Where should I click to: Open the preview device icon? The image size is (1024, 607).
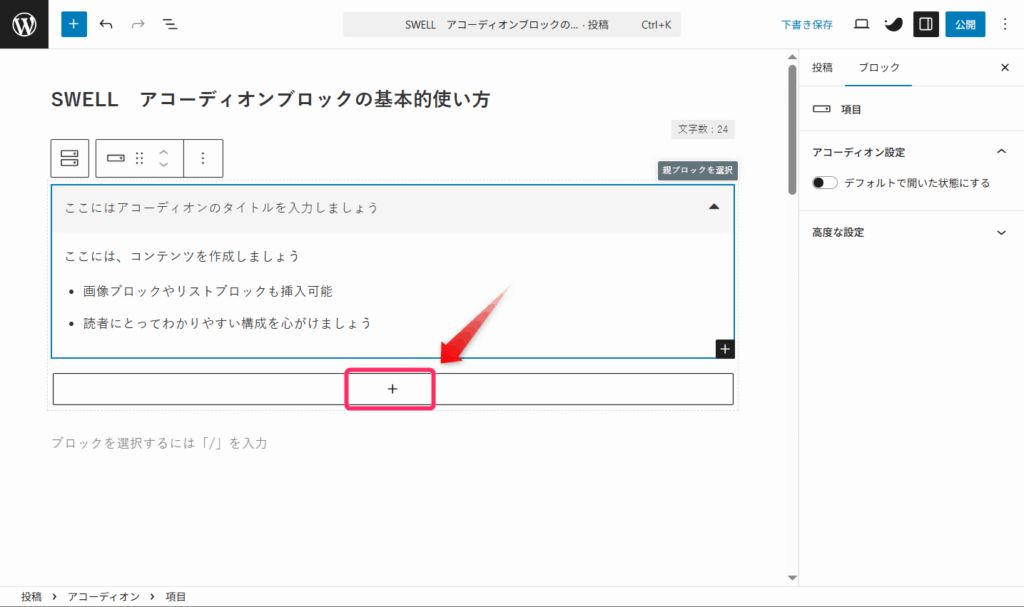click(861, 24)
